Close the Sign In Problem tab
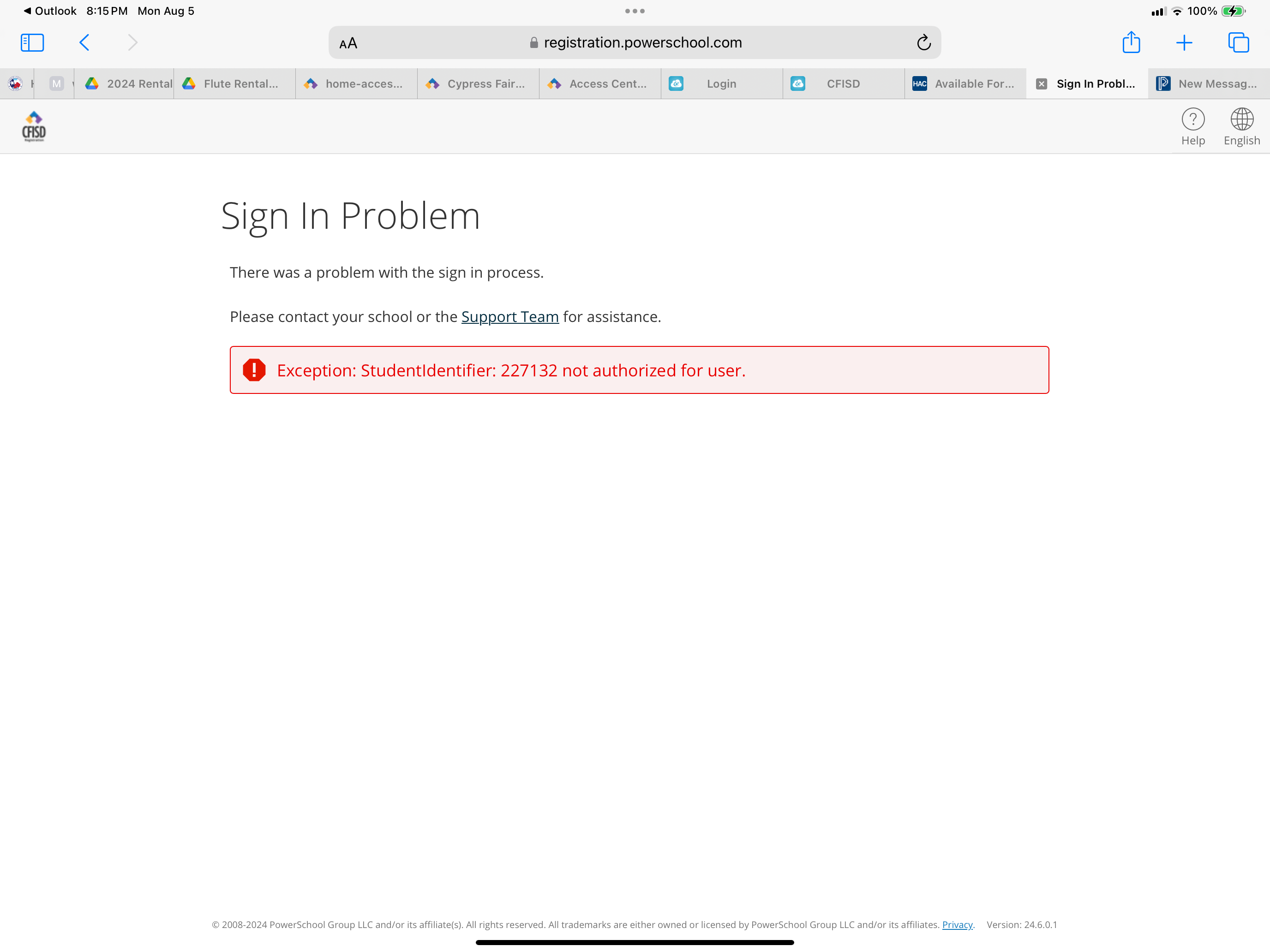Image resolution: width=1270 pixels, height=952 pixels. point(1041,84)
